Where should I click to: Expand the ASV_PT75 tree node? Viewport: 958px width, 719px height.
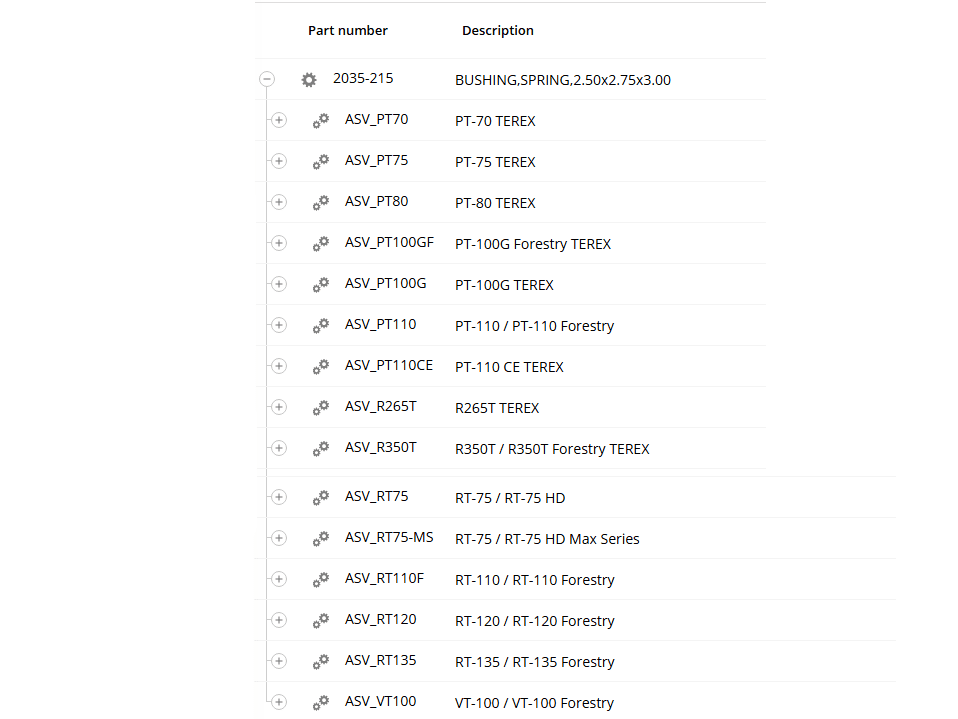tap(279, 162)
